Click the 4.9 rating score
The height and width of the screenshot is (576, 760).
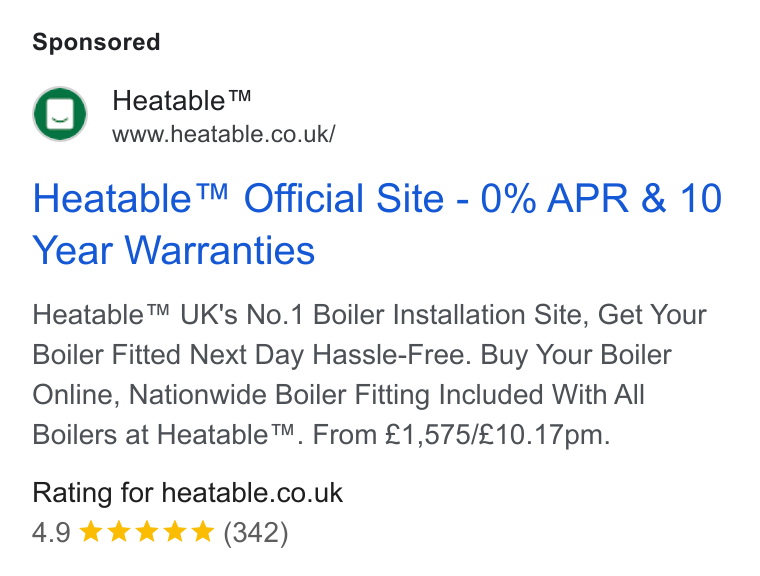(x=51, y=532)
